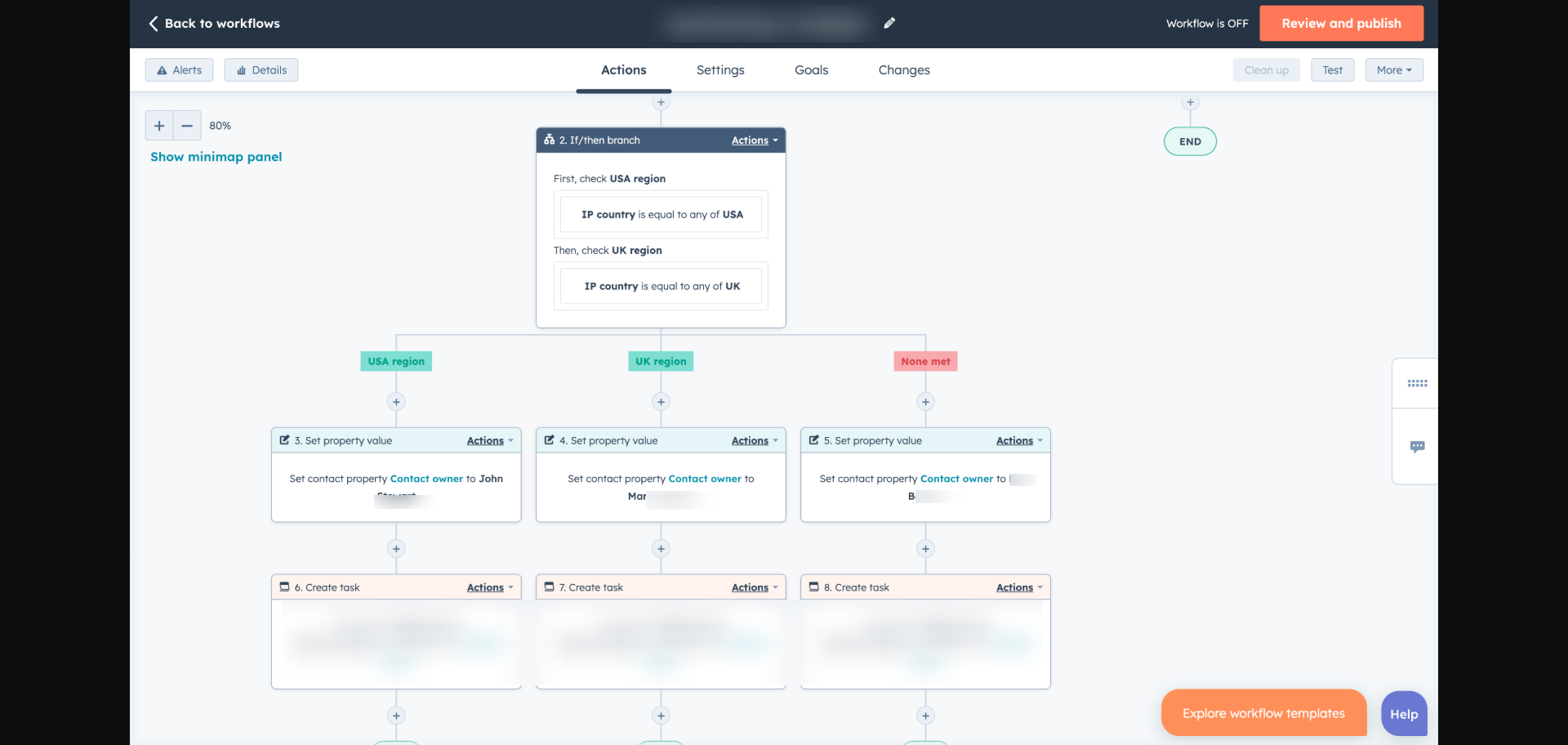Switch to the Settings tab
The image size is (1568, 745).
(x=720, y=70)
